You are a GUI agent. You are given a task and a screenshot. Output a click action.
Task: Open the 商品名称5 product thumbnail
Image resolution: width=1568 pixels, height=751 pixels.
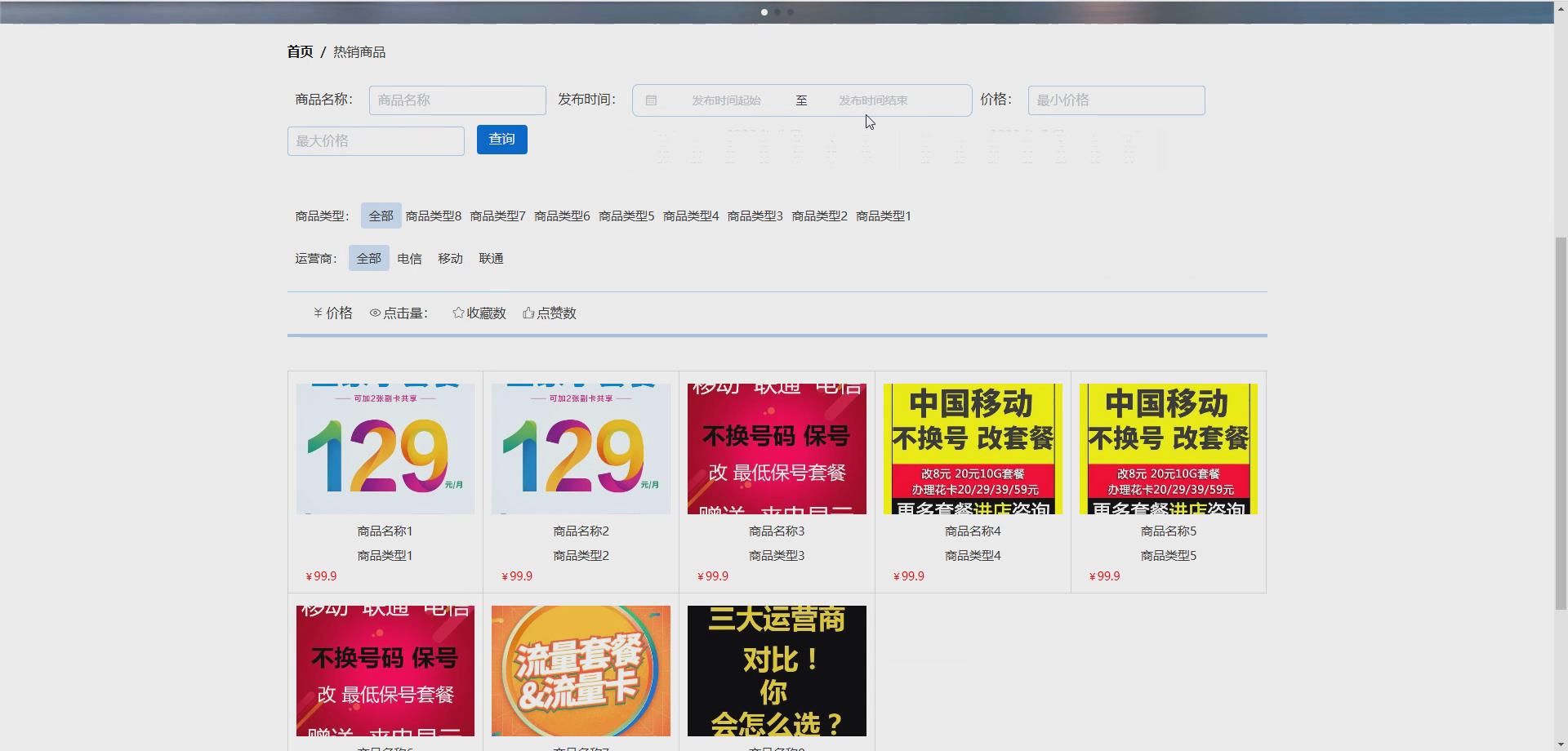(x=1168, y=448)
